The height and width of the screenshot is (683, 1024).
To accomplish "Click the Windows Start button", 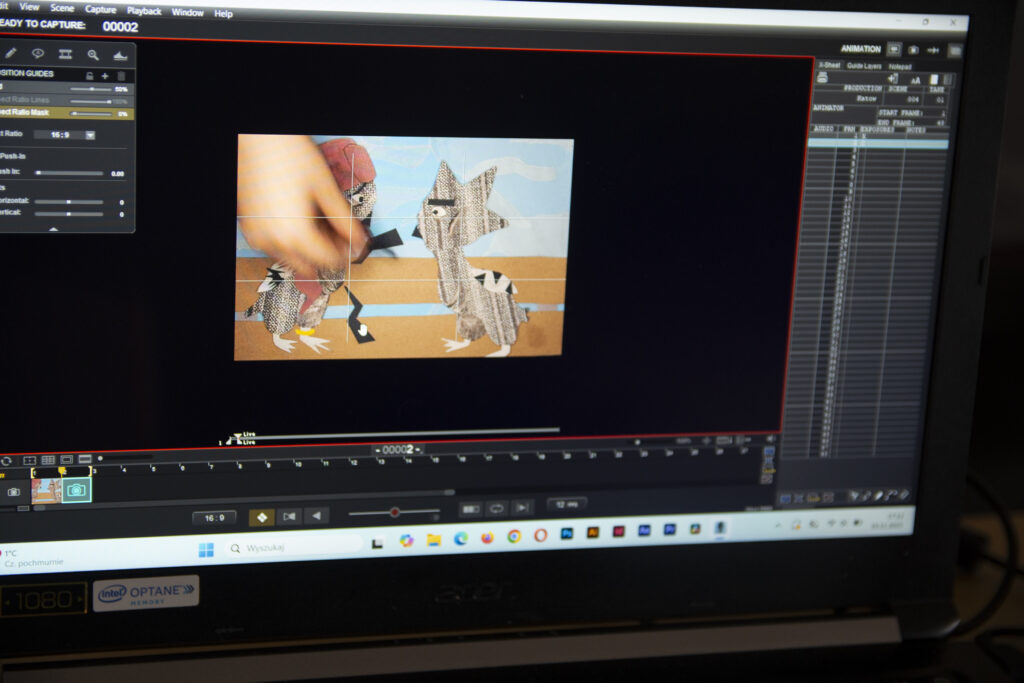I will click(206, 549).
